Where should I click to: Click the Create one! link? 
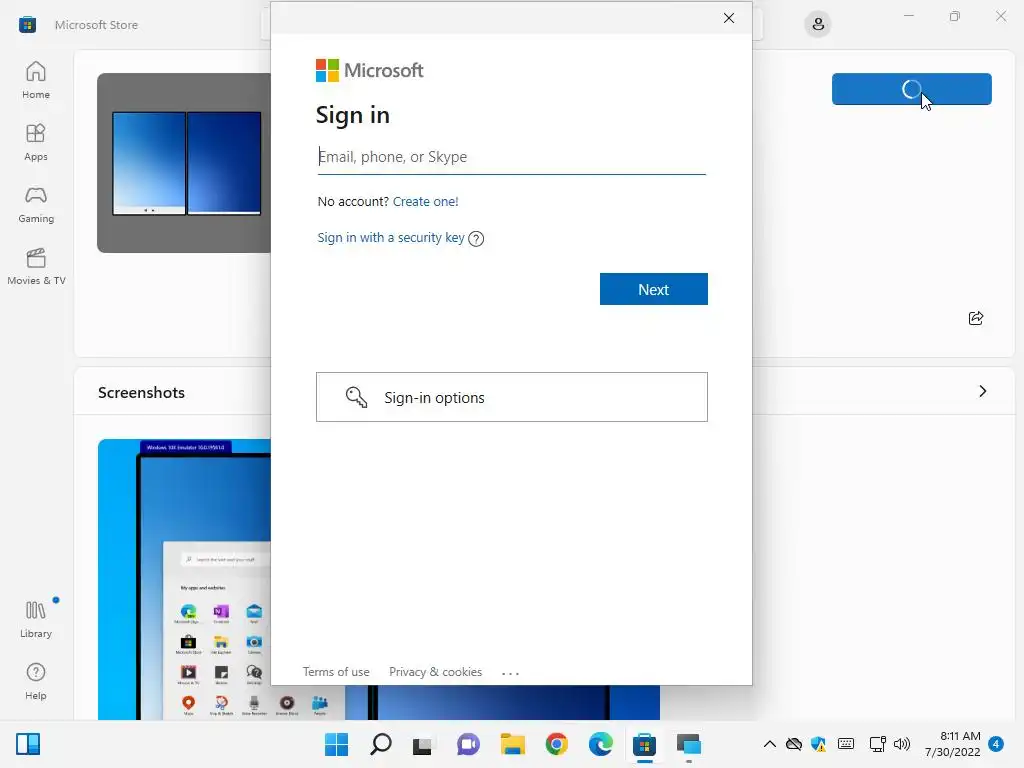[426, 201]
